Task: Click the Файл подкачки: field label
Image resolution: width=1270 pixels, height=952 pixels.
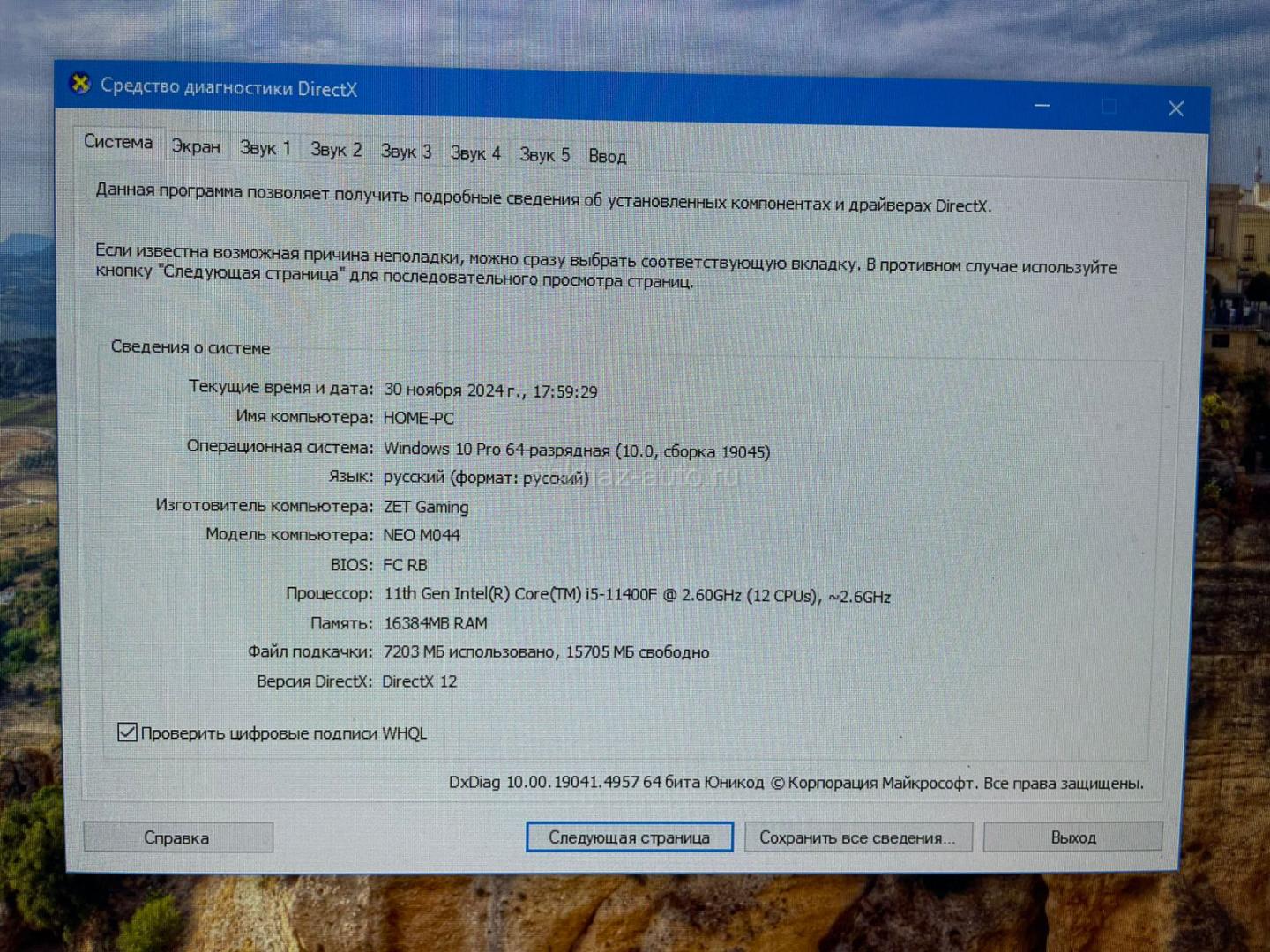Action: [310, 651]
